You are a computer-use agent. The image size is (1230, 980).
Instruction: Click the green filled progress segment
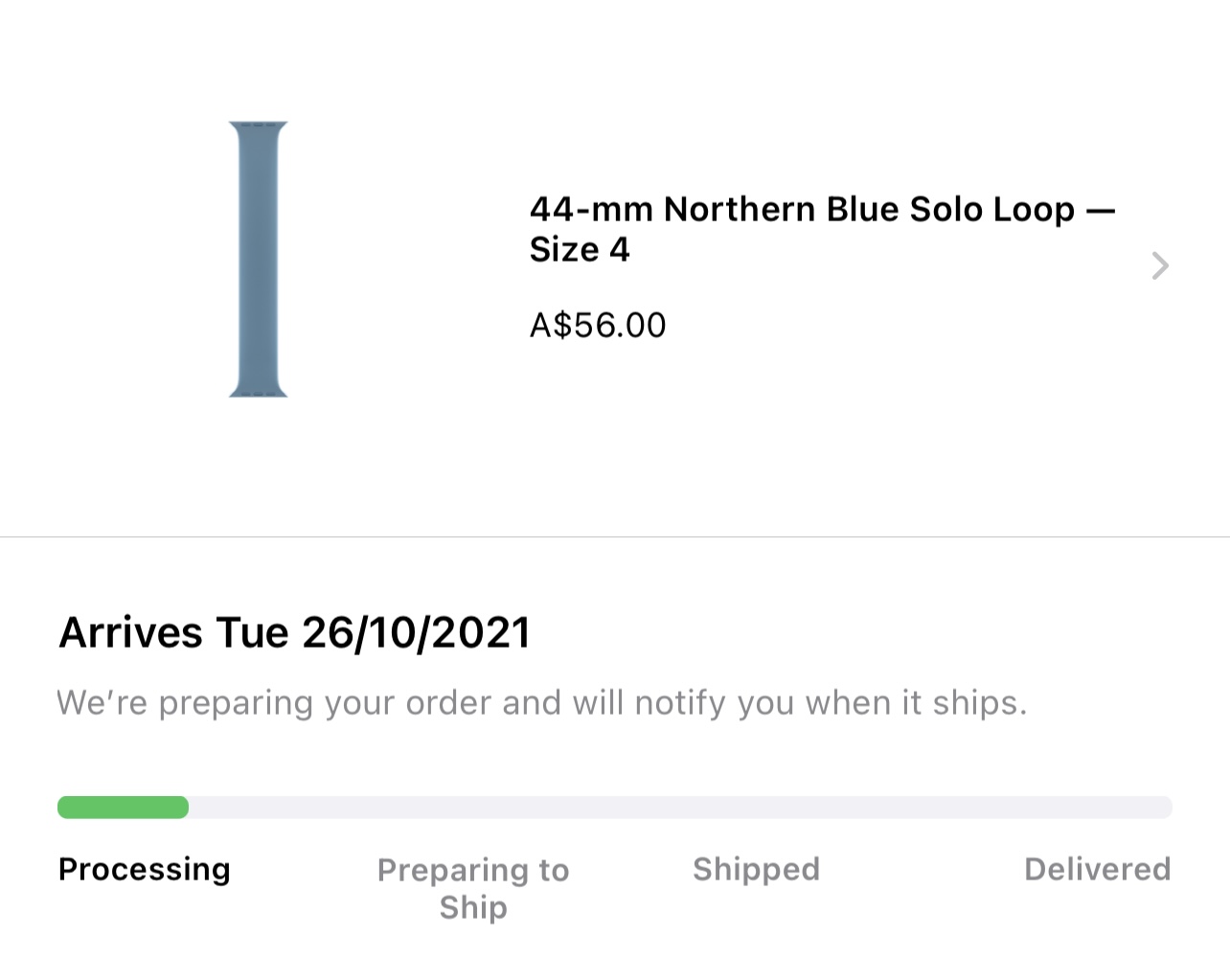click(x=123, y=808)
